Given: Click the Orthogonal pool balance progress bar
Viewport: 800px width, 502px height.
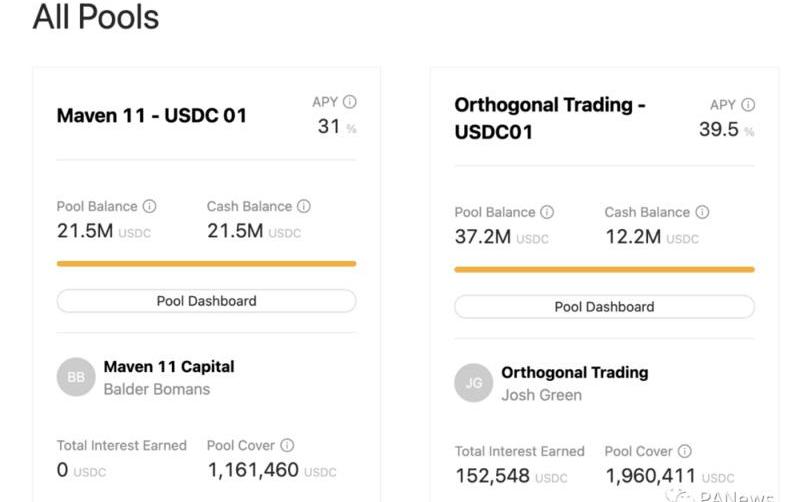Looking at the screenshot, I should tap(604, 269).
